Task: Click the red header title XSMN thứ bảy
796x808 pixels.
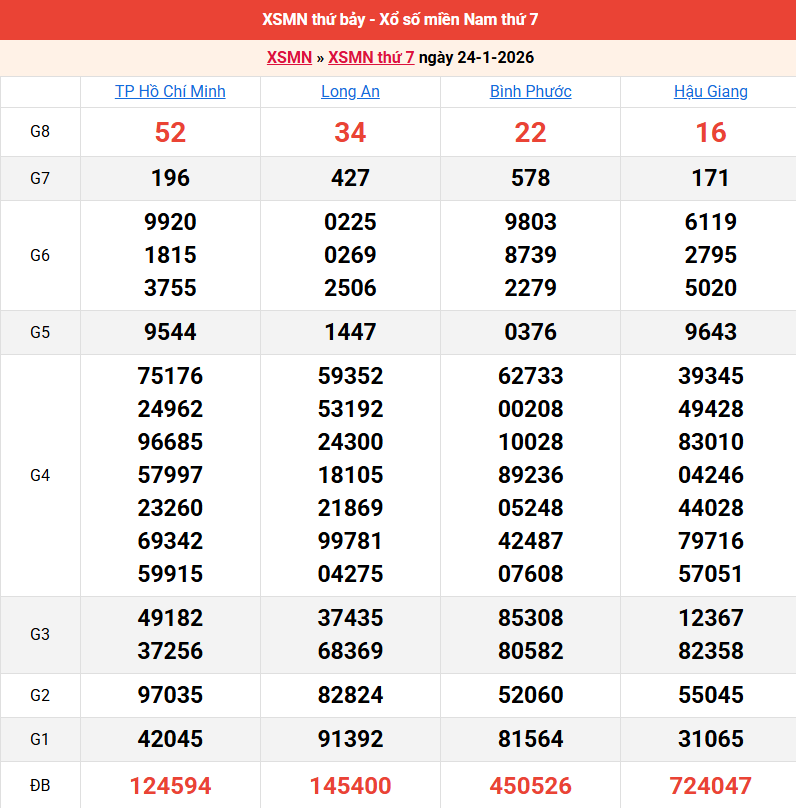Action: click(398, 20)
